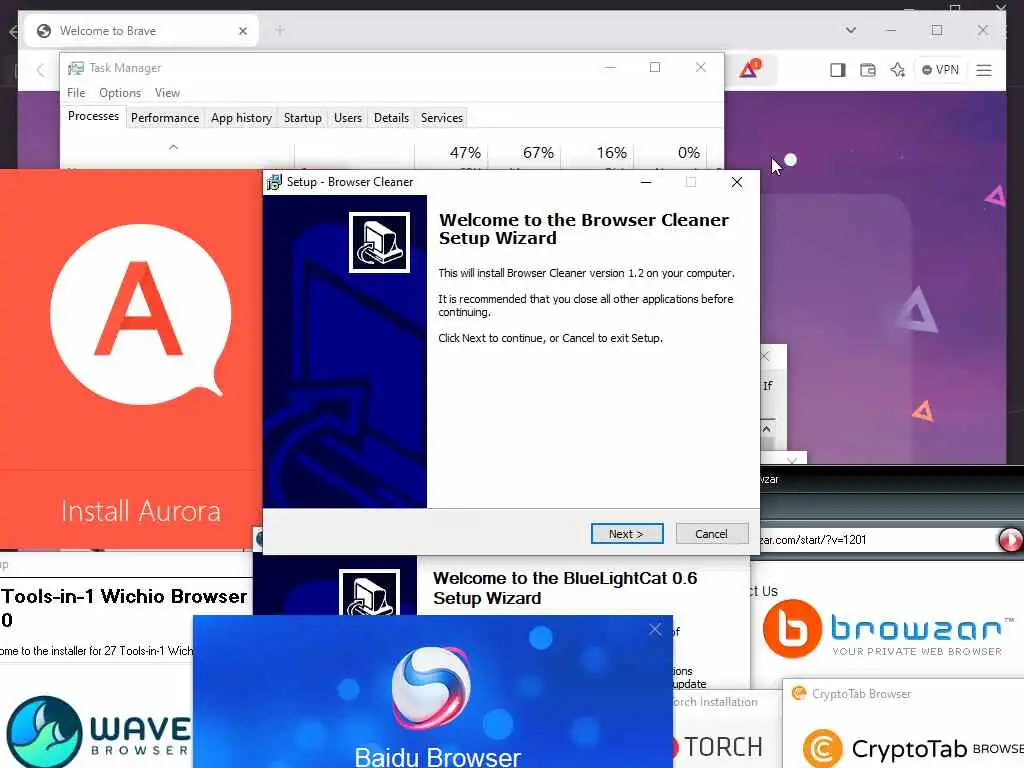Click the up arrow in hidden dialog
Viewport: 1024px width, 768px height.
click(767, 429)
